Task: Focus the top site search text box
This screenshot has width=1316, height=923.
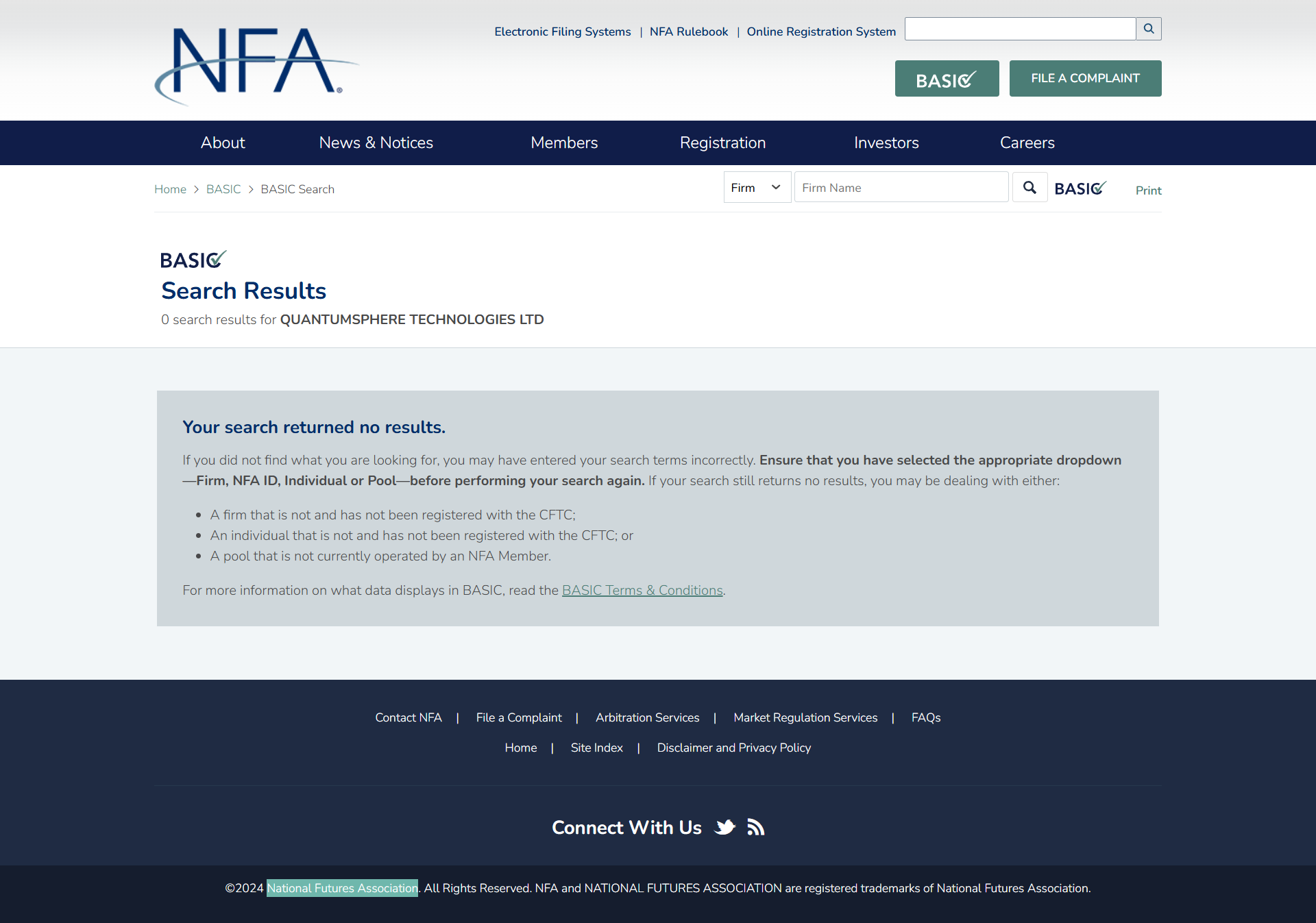Action: tap(1020, 29)
